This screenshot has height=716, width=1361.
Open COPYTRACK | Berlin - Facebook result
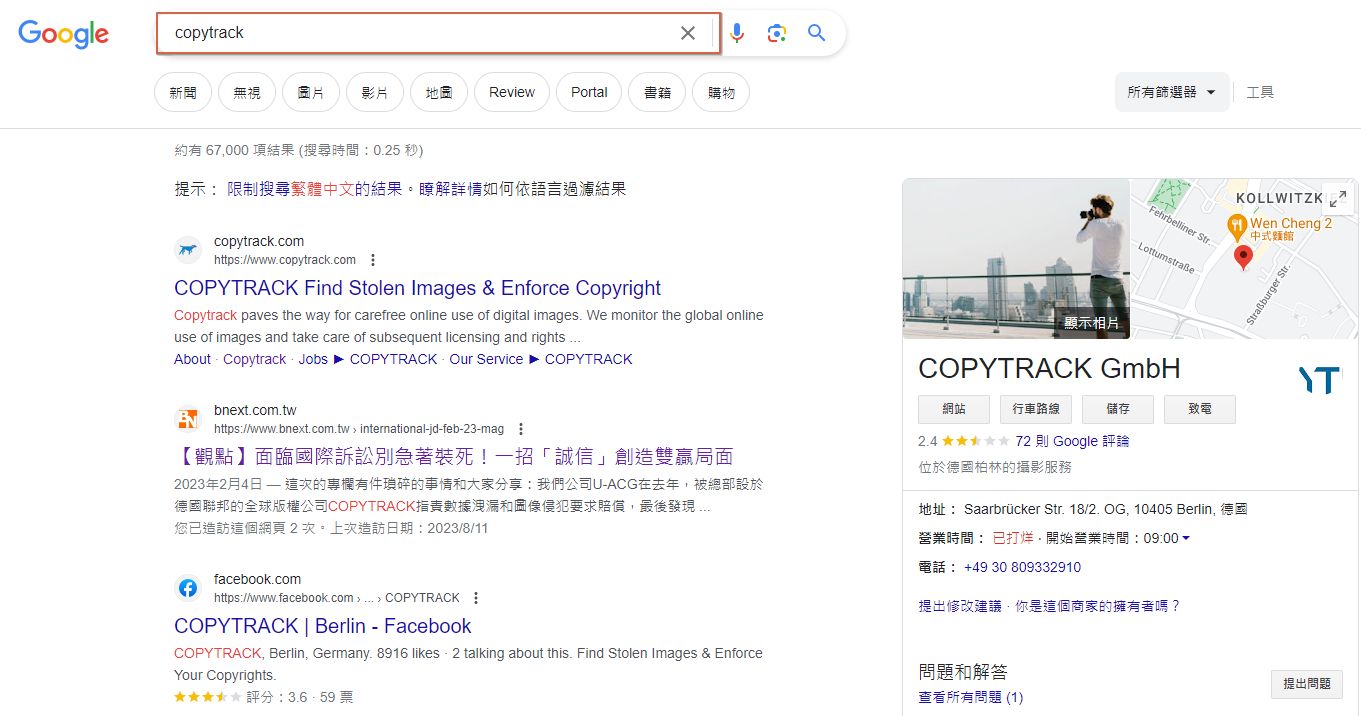tap(323, 626)
